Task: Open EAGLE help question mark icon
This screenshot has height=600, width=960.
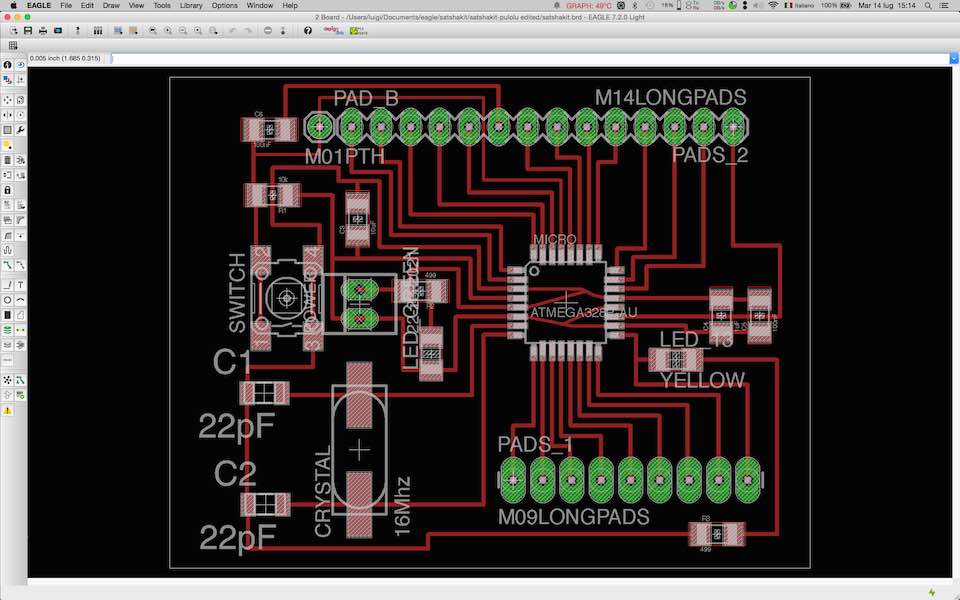Action: (x=307, y=31)
